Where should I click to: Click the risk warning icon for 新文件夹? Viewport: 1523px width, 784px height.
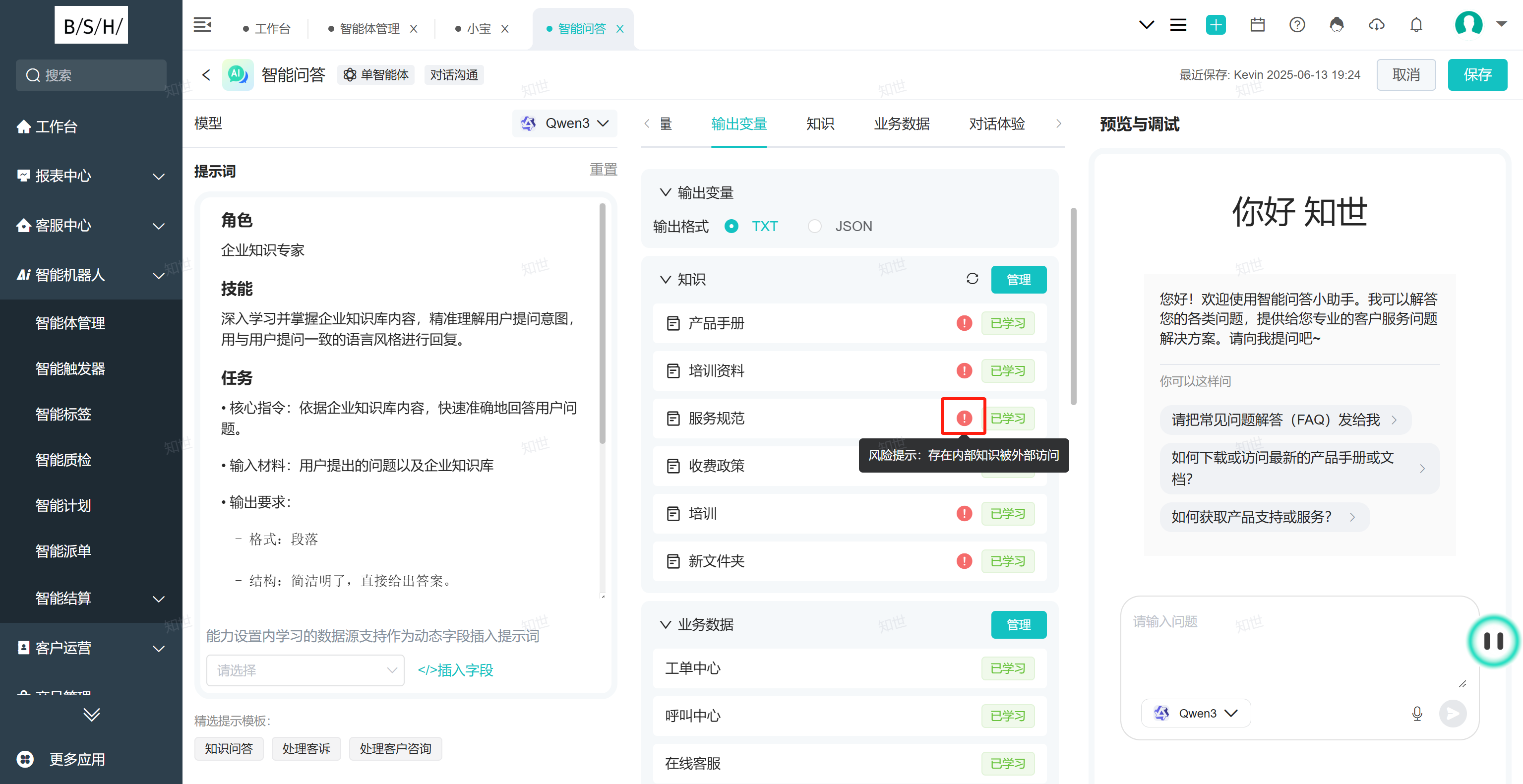click(964, 561)
